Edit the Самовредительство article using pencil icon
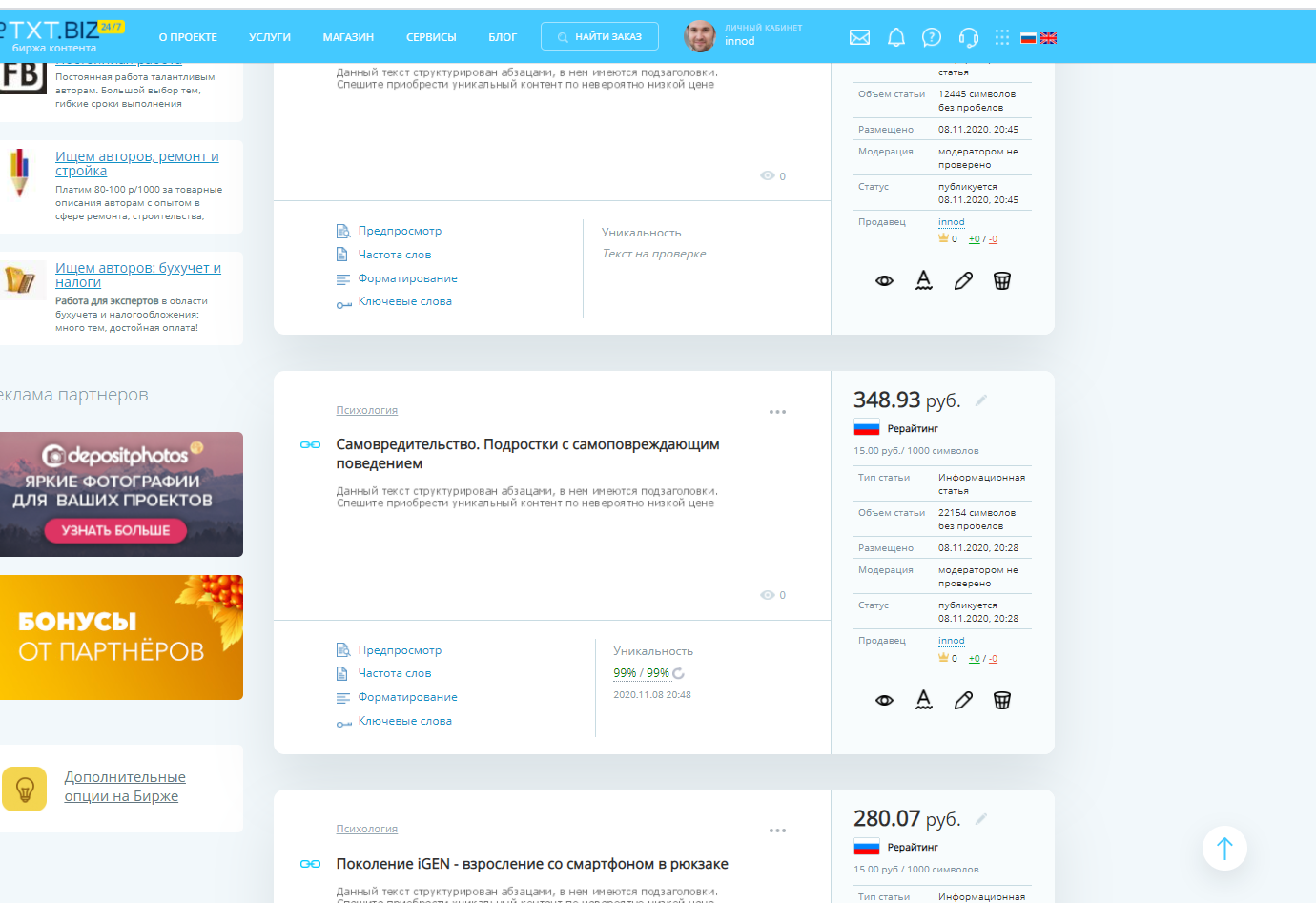Viewport: 1316px width, 903px height. [x=963, y=700]
